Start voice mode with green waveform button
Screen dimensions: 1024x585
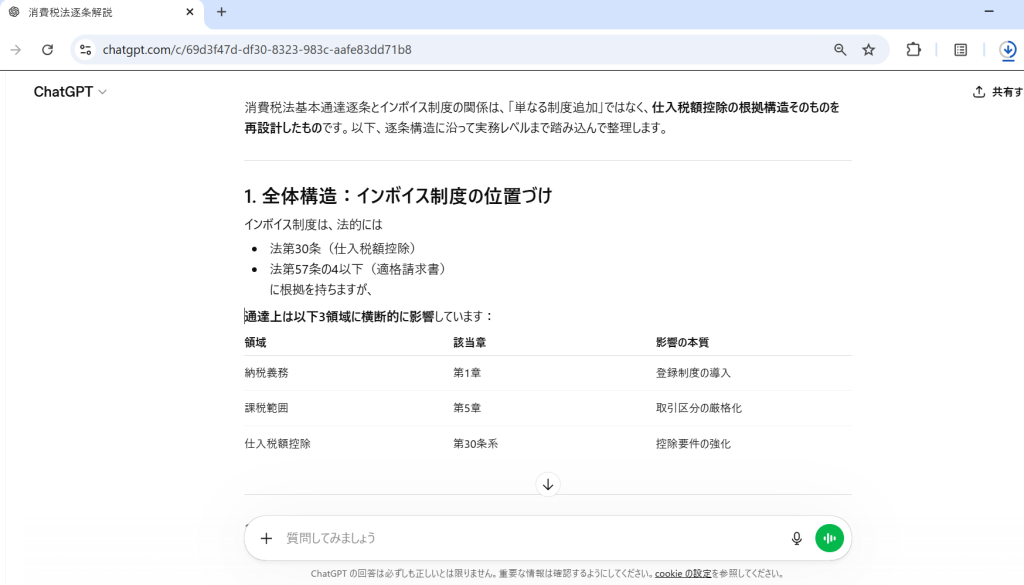(x=829, y=538)
